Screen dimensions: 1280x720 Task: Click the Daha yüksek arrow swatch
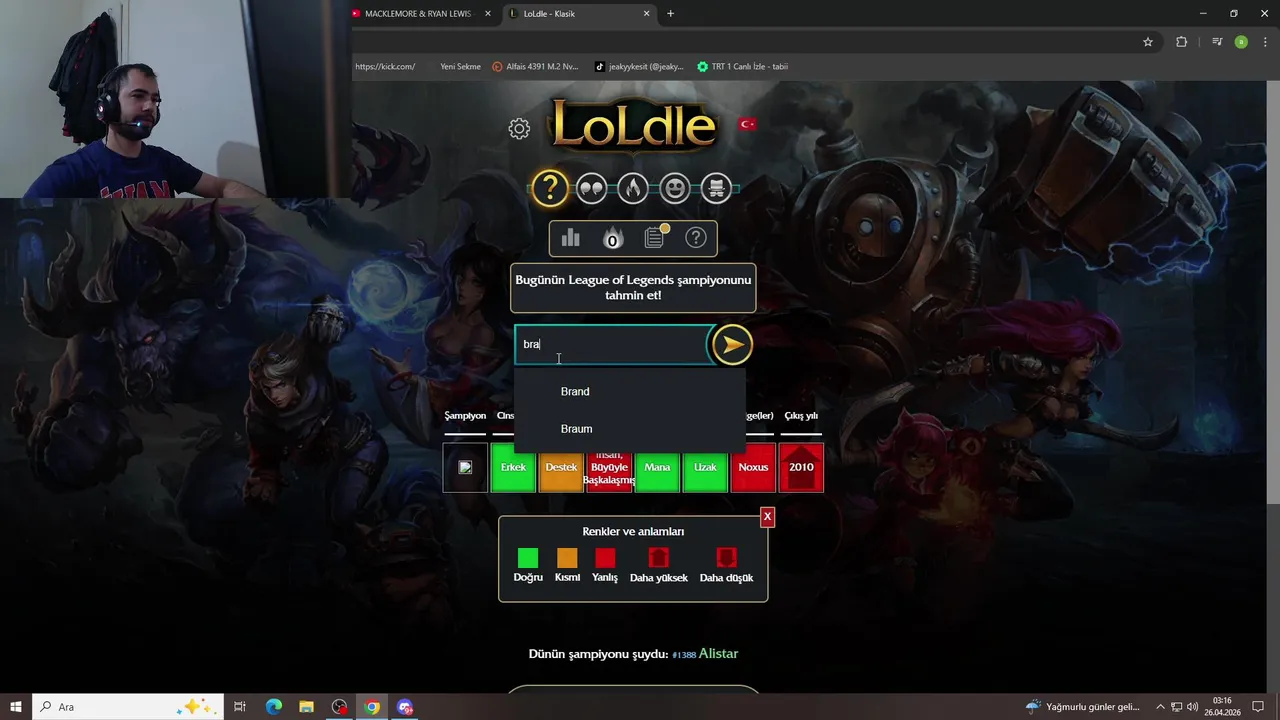[x=658, y=558]
